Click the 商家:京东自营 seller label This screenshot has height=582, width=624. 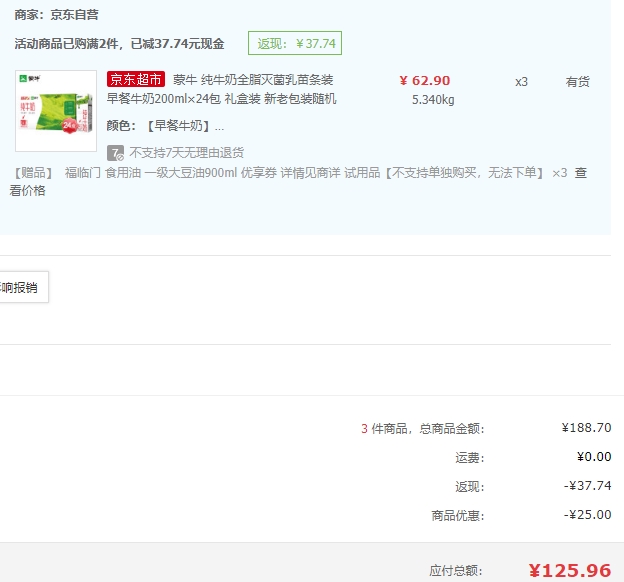(x=56, y=16)
